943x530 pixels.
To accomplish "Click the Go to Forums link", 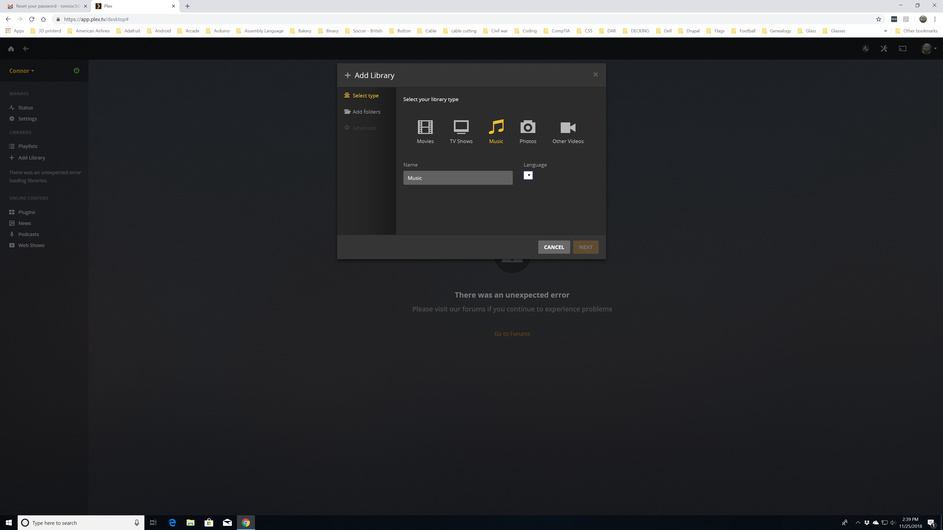I will click(x=512, y=334).
